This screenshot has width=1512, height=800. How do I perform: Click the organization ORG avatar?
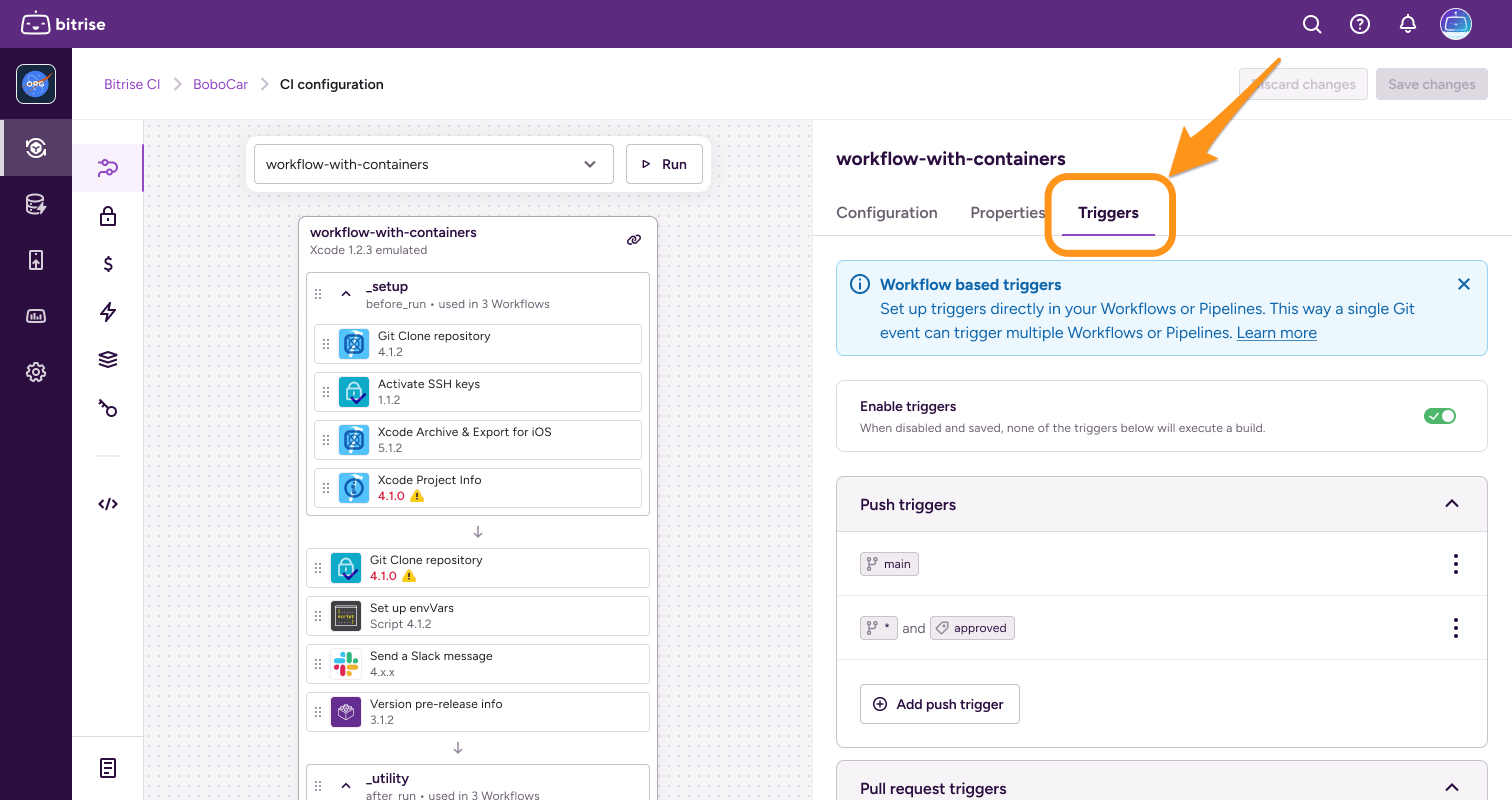pyautogui.click(x=36, y=84)
